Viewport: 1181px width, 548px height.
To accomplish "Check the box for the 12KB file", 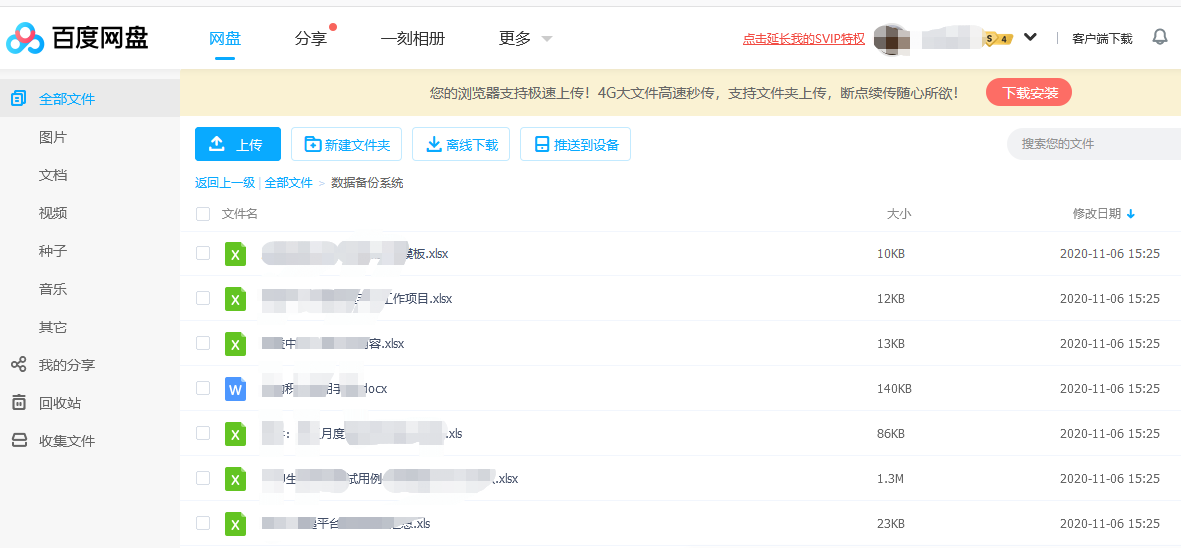I will 203,298.
